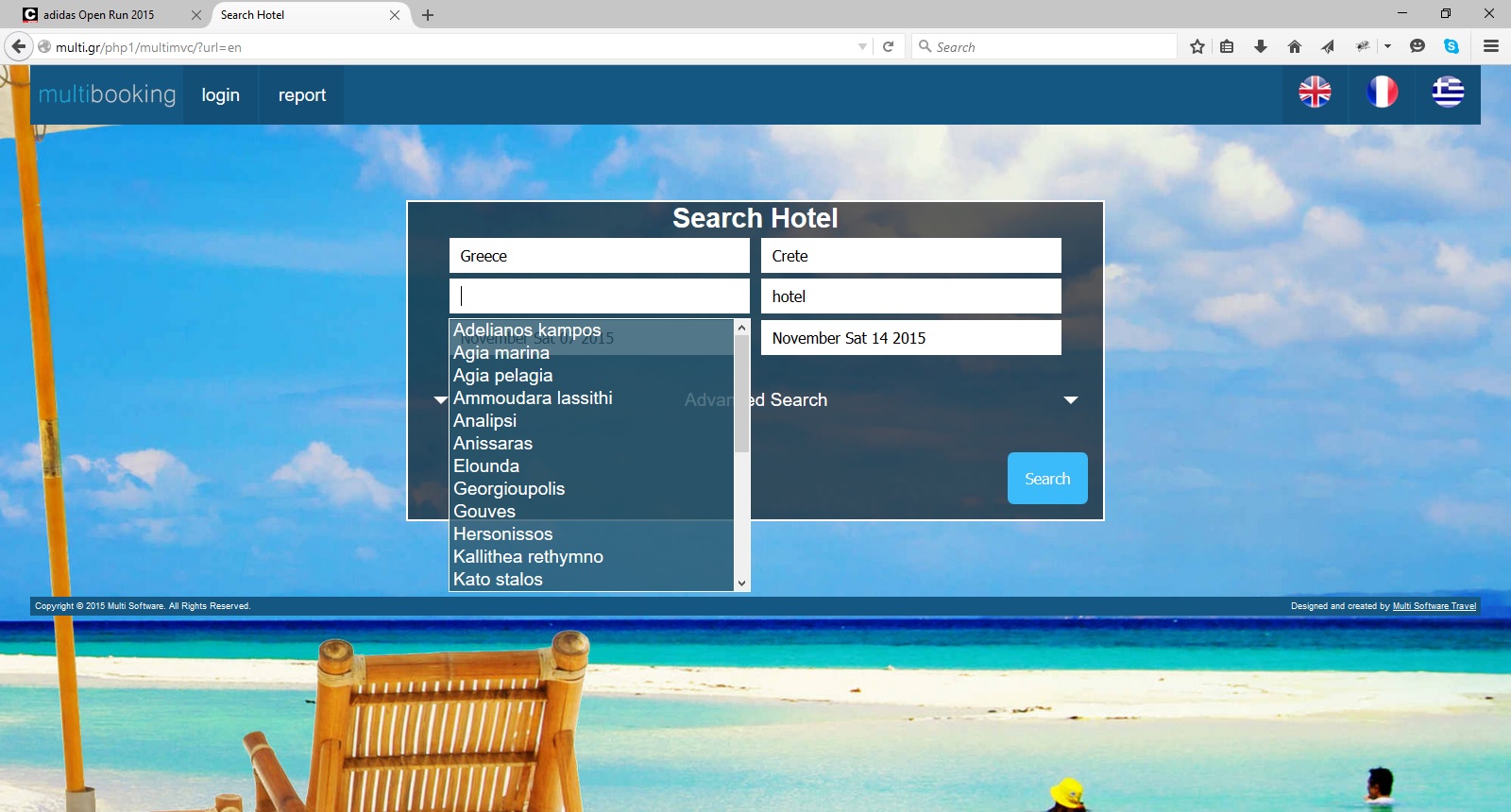Reload the current page
1511x812 pixels.
tap(888, 46)
